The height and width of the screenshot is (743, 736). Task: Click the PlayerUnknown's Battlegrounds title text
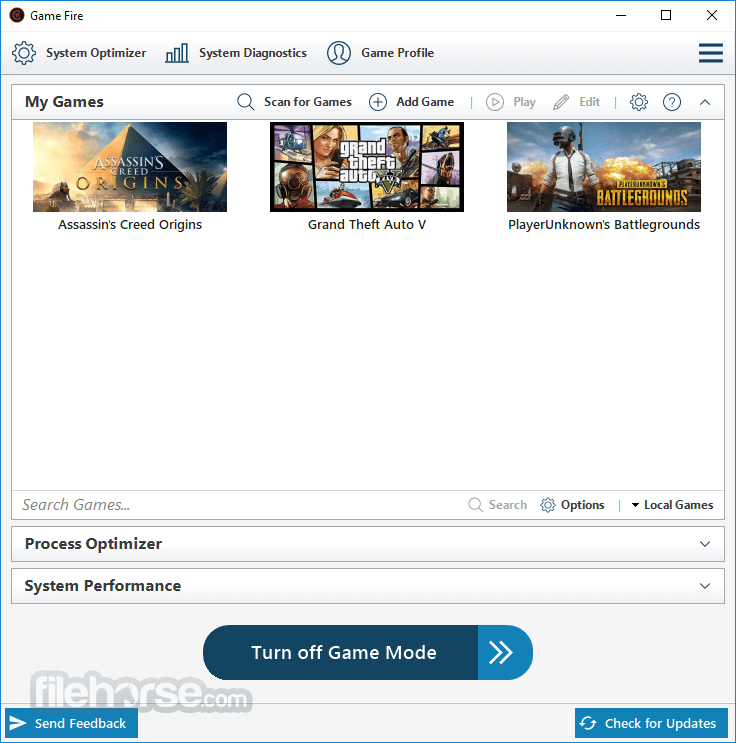click(x=604, y=225)
